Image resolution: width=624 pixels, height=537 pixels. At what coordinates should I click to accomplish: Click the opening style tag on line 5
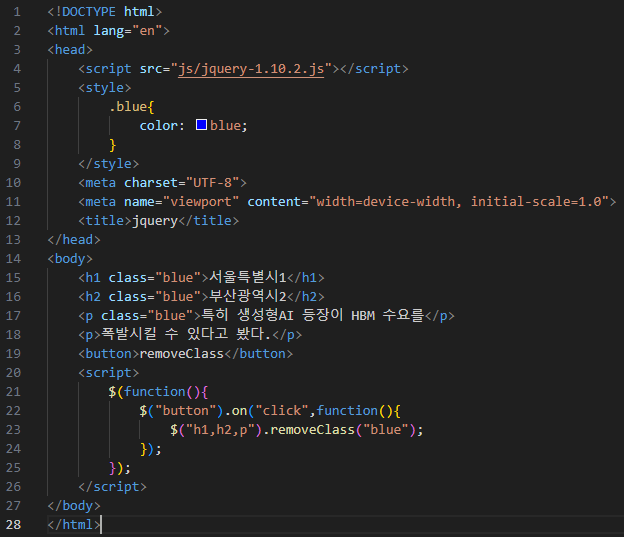105,88
